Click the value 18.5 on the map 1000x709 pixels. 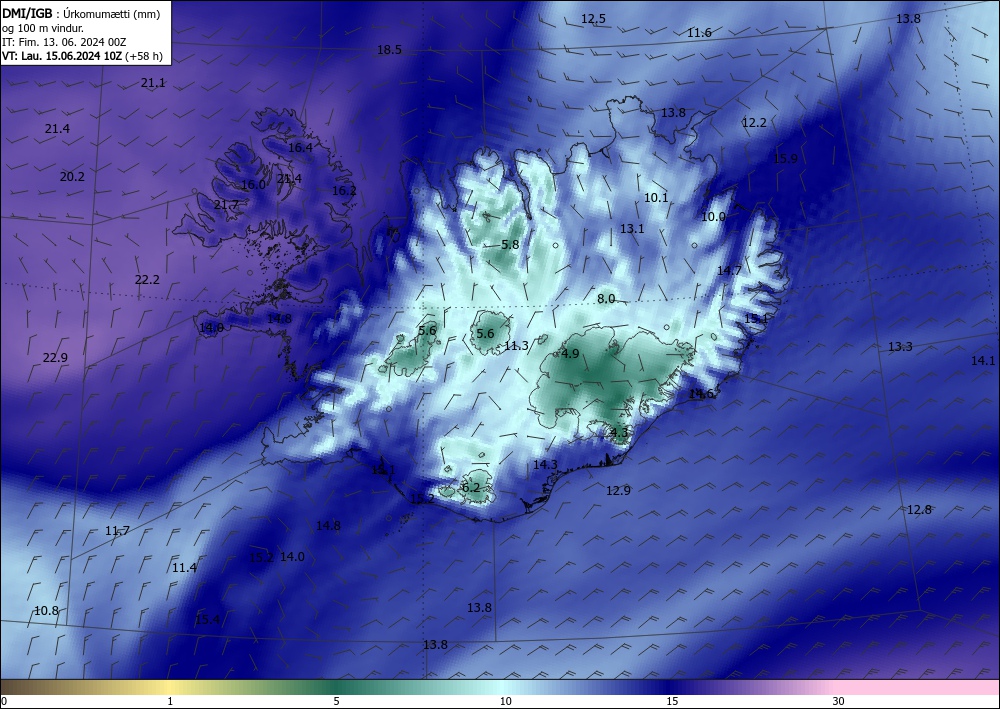pyautogui.click(x=389, y=50)
